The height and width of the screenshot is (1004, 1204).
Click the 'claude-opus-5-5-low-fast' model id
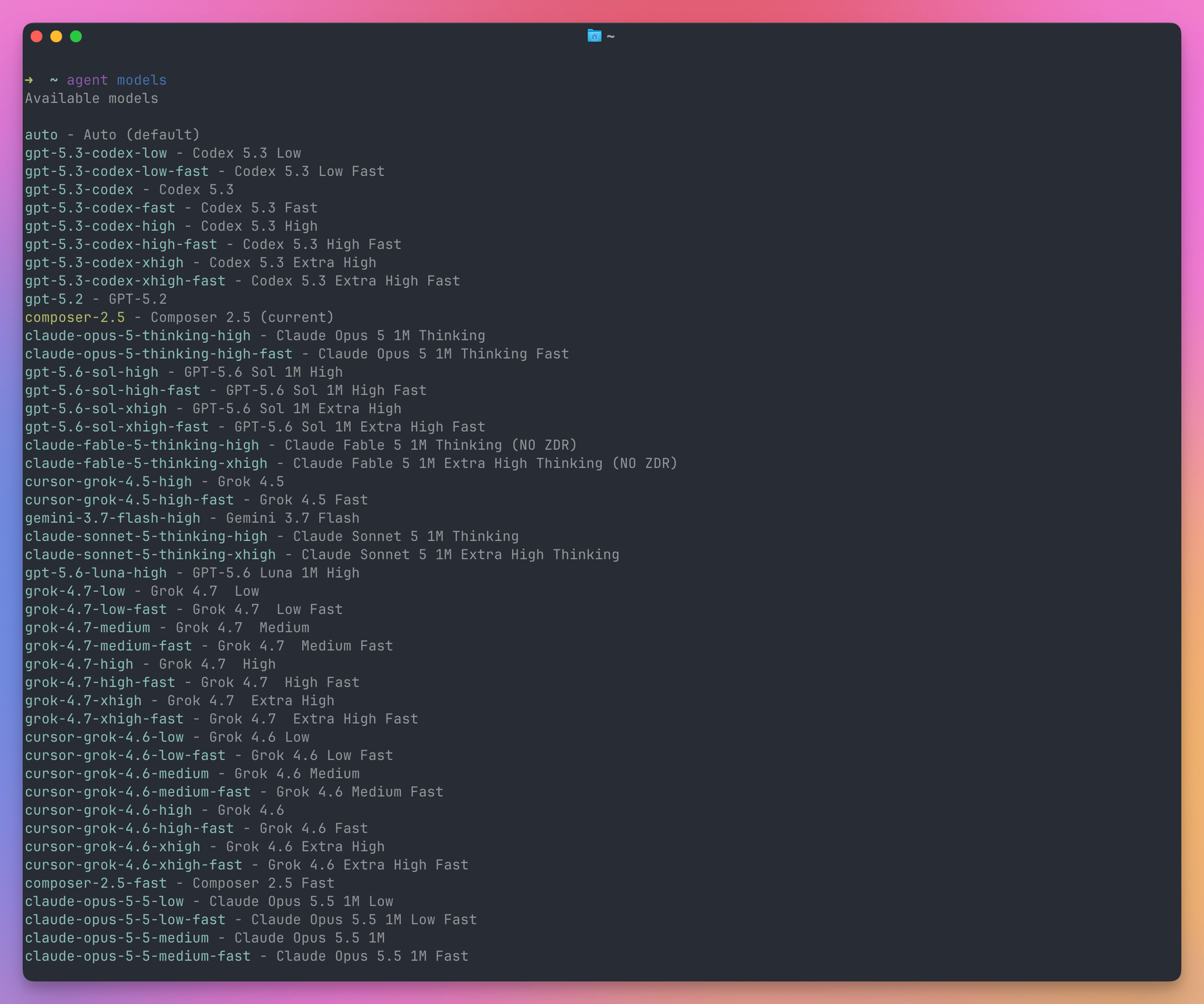click(x=125, y=920)
